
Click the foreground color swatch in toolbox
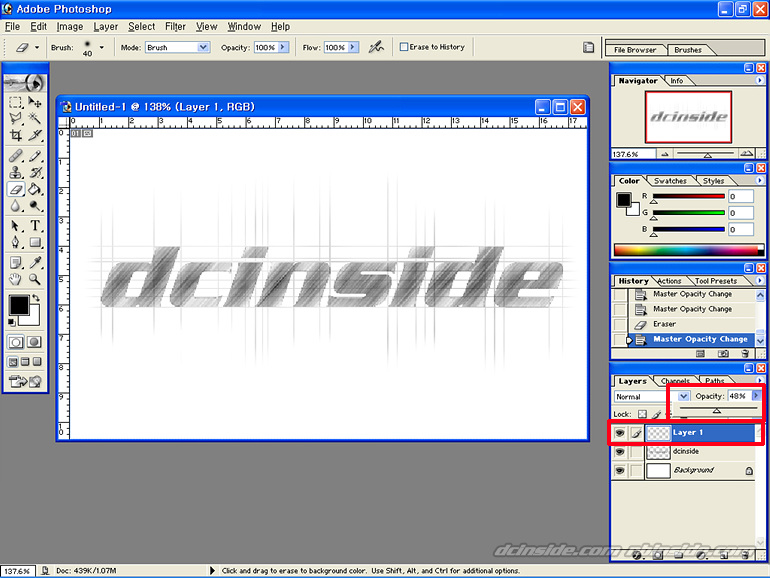coord(19,305)
